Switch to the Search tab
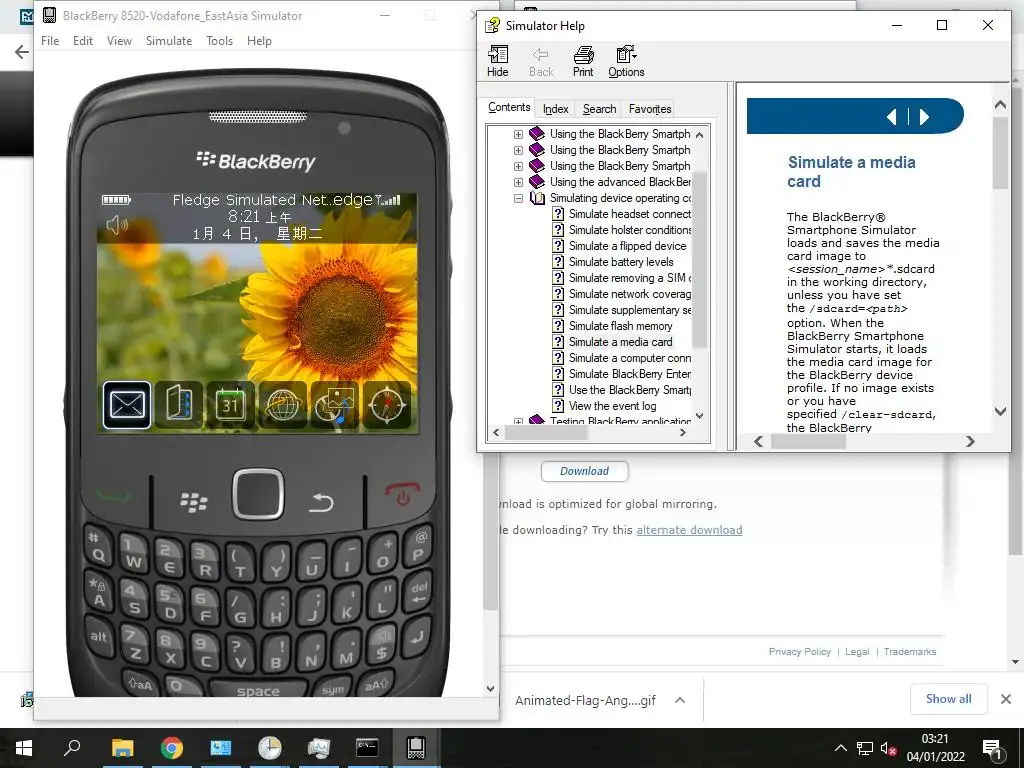Image resolution: width=1024 pixels, height=768 pixels. pos(600,109)
